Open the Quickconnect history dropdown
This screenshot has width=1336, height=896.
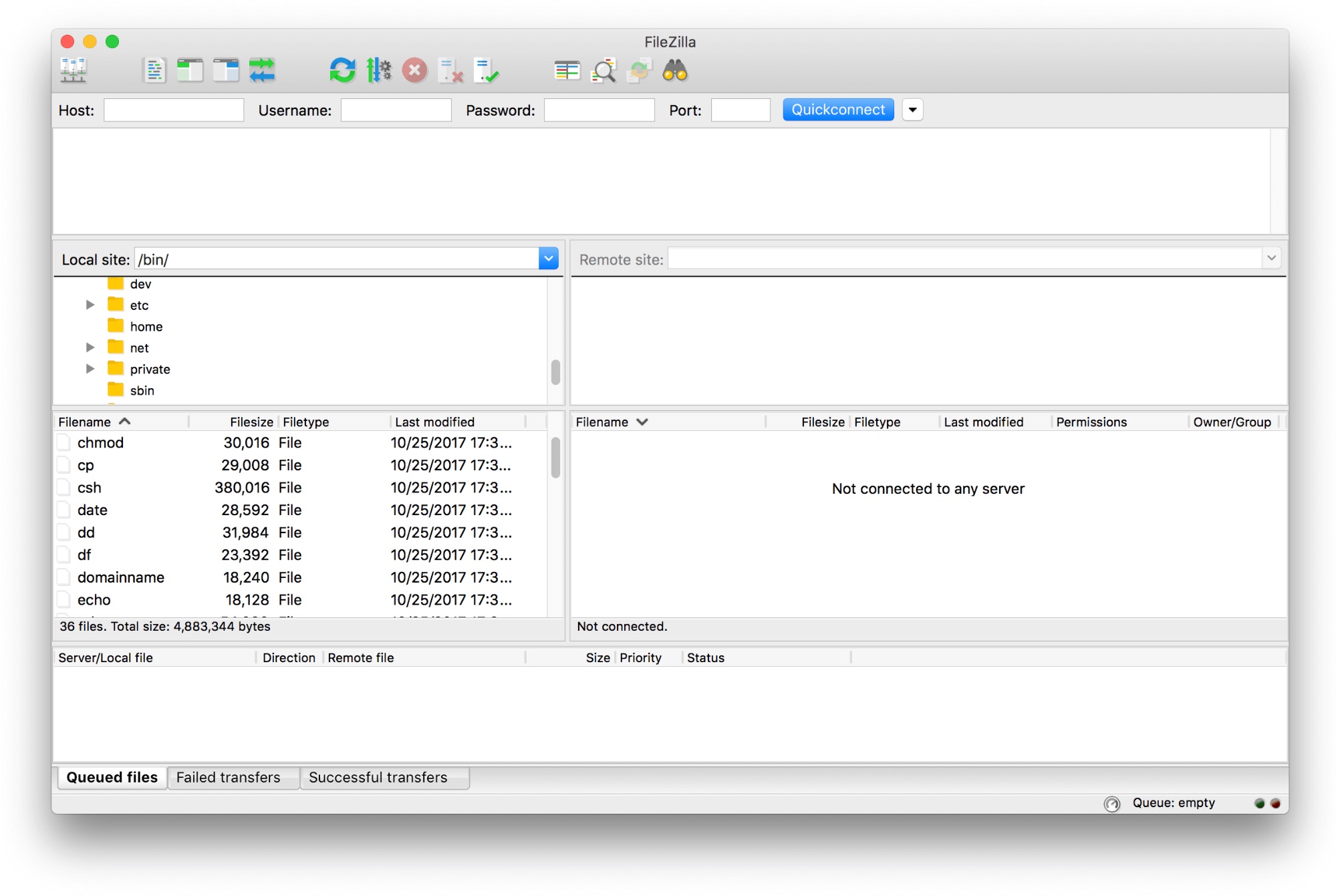(x=913, y=109)
